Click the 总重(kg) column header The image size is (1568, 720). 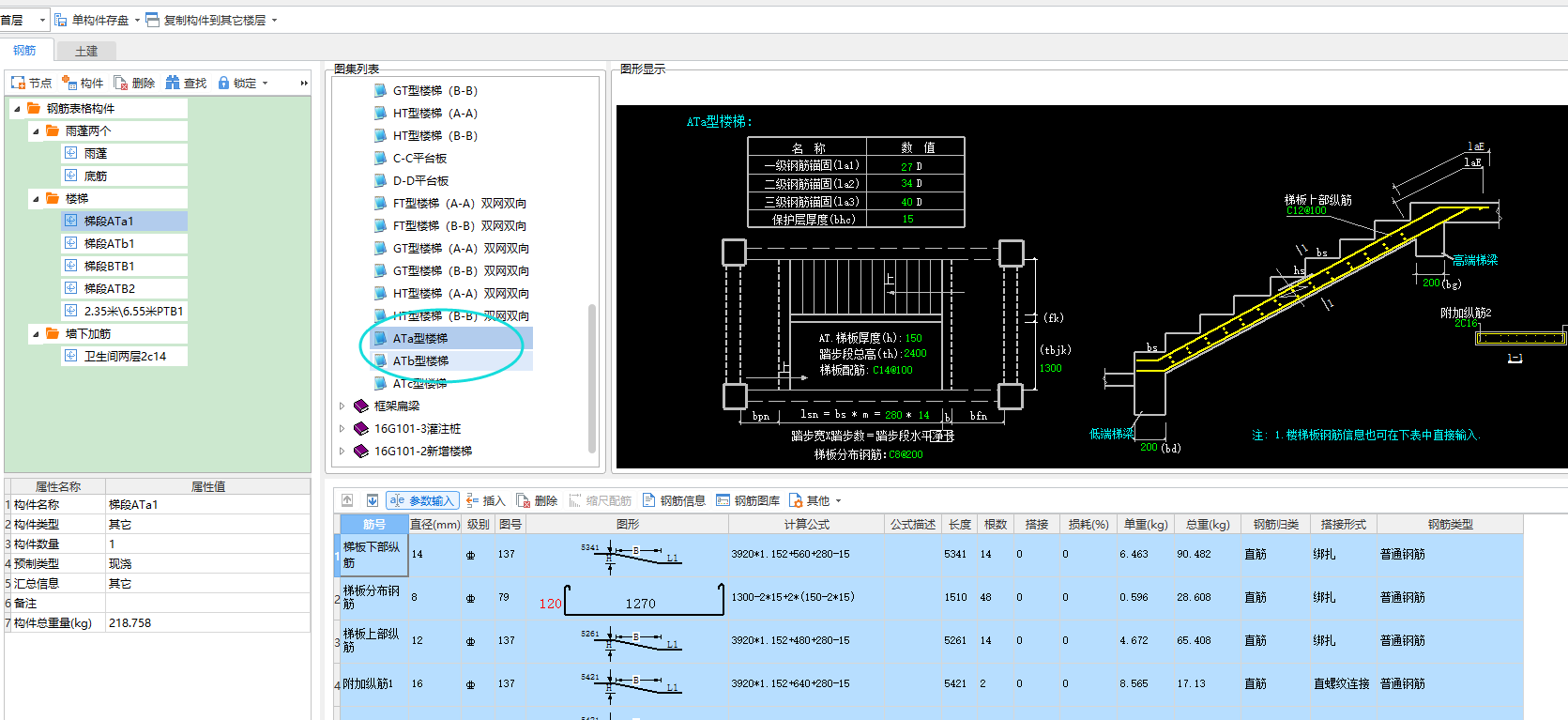(x=1208, y=524)
